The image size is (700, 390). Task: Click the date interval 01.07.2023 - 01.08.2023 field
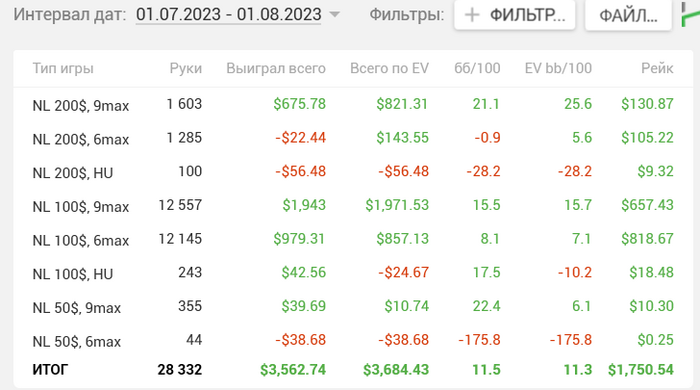pyautogui.click(x=229, y=14)
